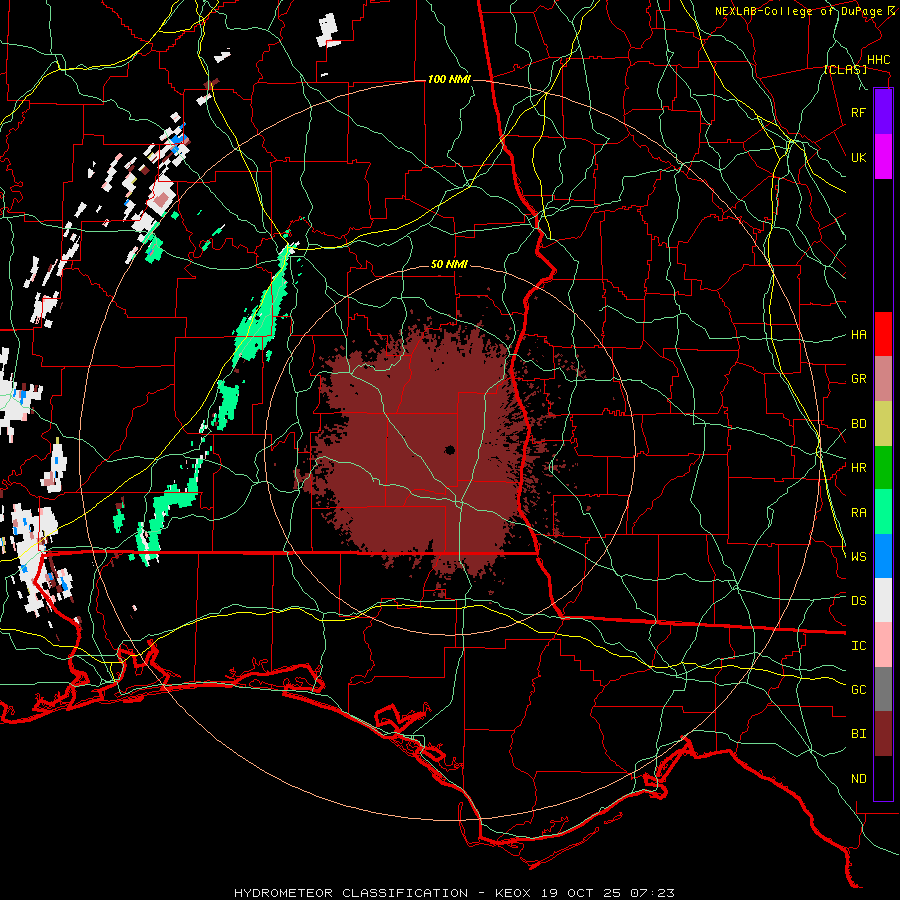Click the HR dark green legend swatch
This screenshot has width=900, height=900.
pos(883,467)
